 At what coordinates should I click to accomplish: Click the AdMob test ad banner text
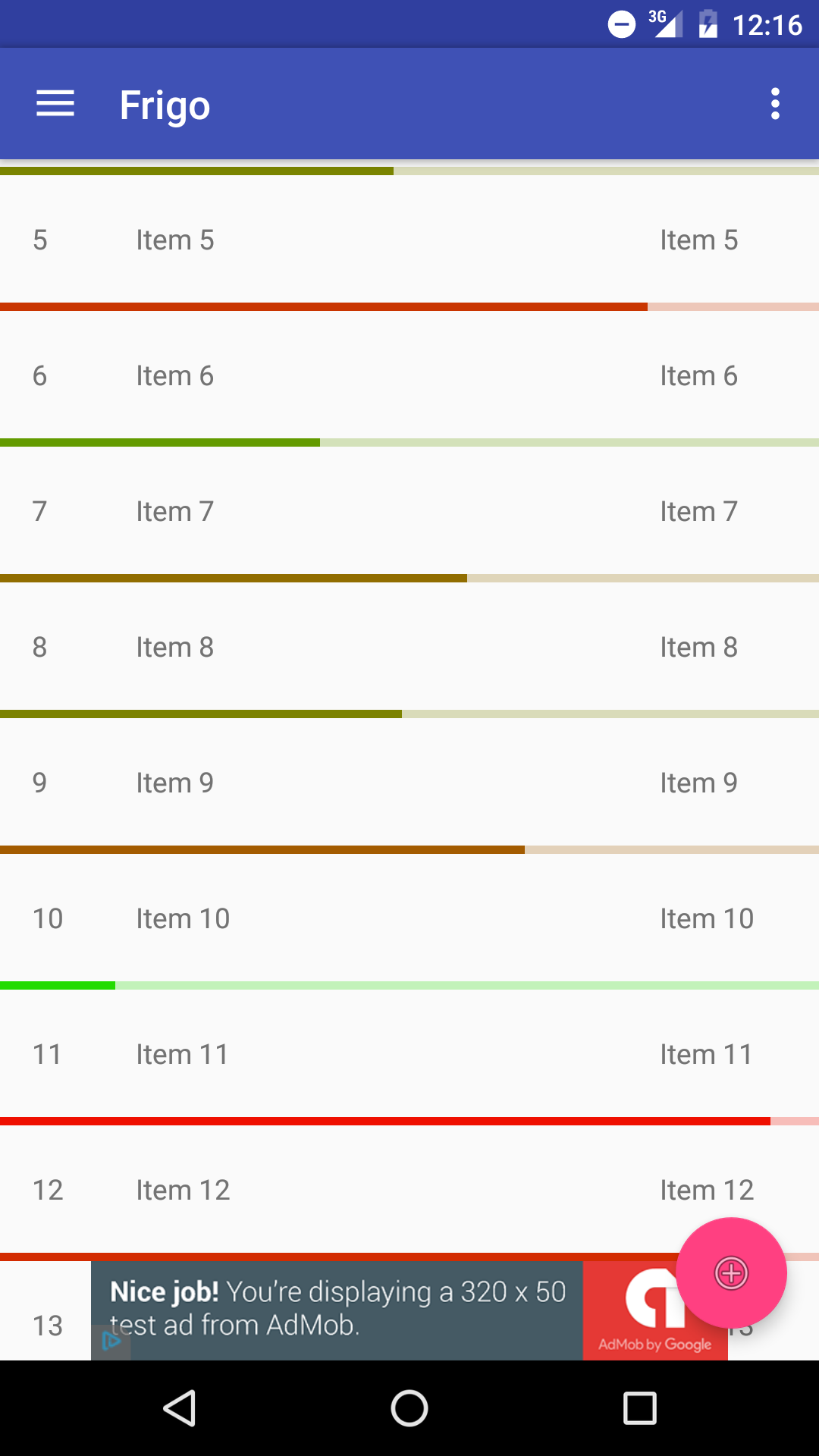click(337, 1309)
